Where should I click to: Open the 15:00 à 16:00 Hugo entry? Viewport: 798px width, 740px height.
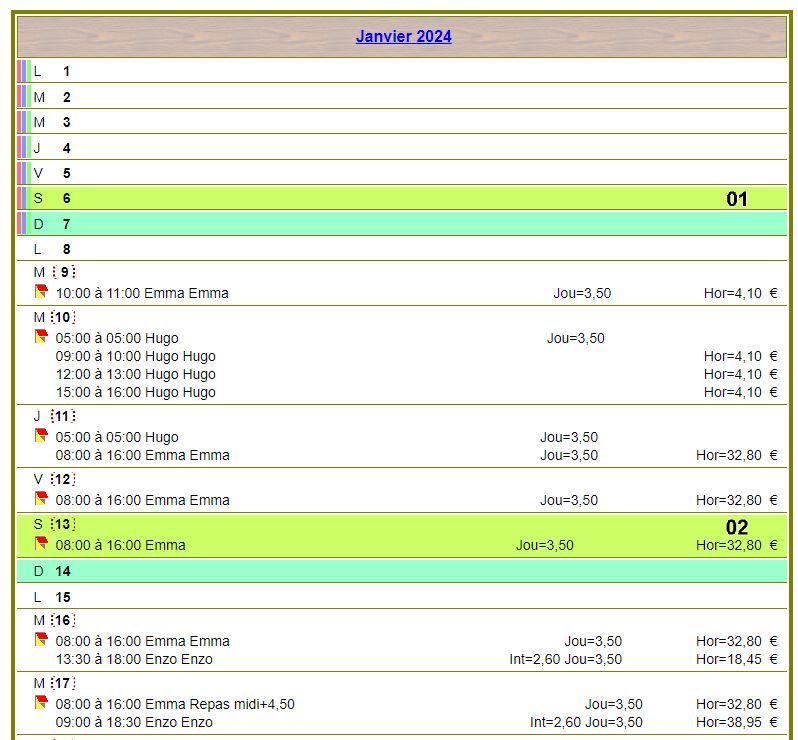[135, 392]
